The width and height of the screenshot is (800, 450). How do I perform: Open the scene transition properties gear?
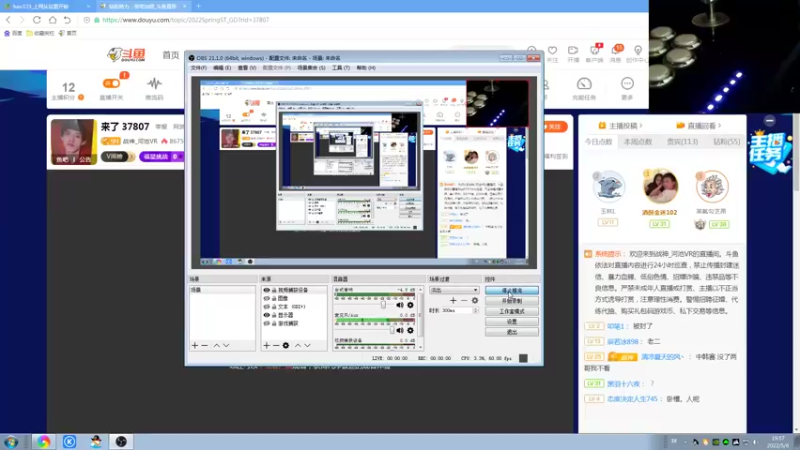coord(475,301)
